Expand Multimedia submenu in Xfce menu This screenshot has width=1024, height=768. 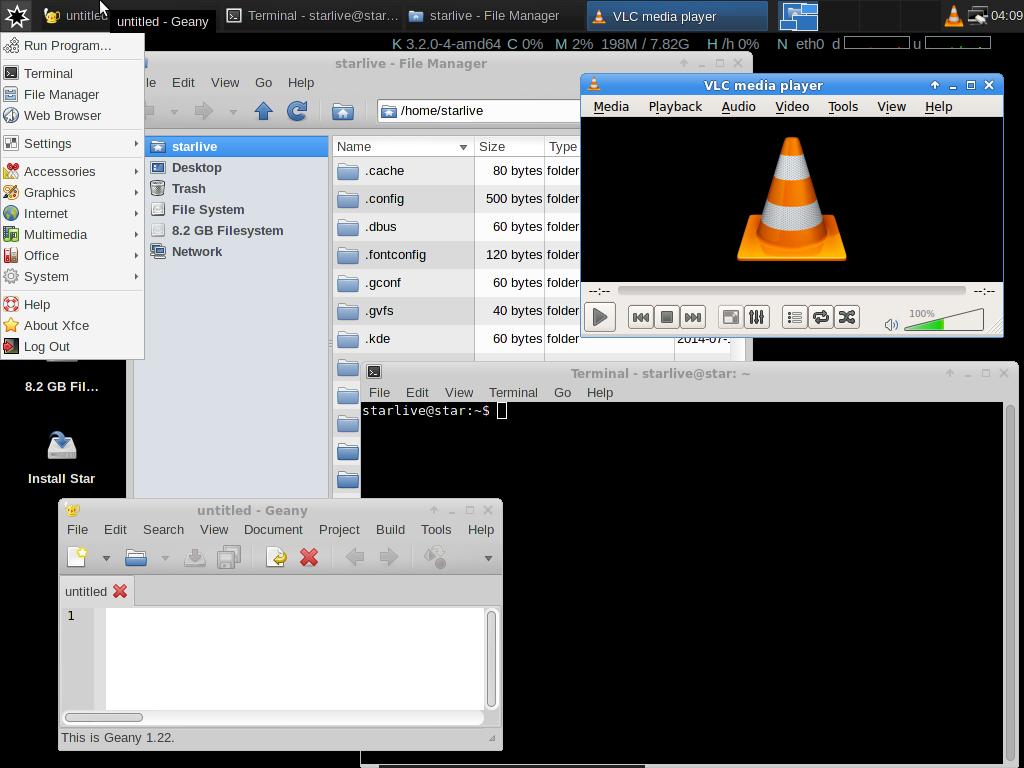tap(72, 234)
